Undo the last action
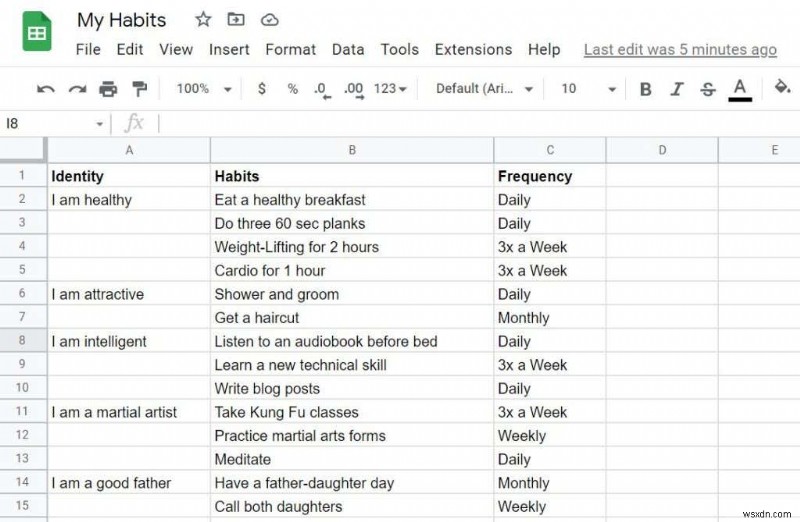Image resolution: width=800 pixels, height=522 pixels. [46, 89]
